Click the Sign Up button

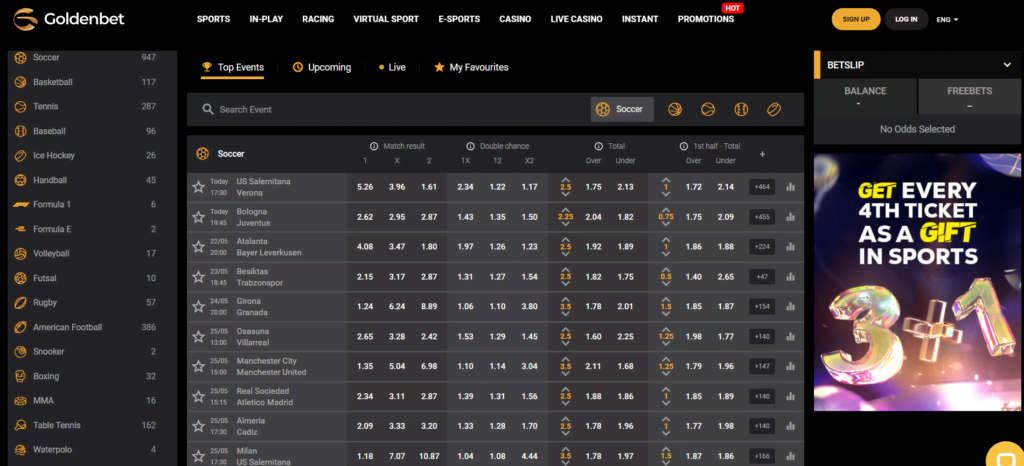point(856,20)
